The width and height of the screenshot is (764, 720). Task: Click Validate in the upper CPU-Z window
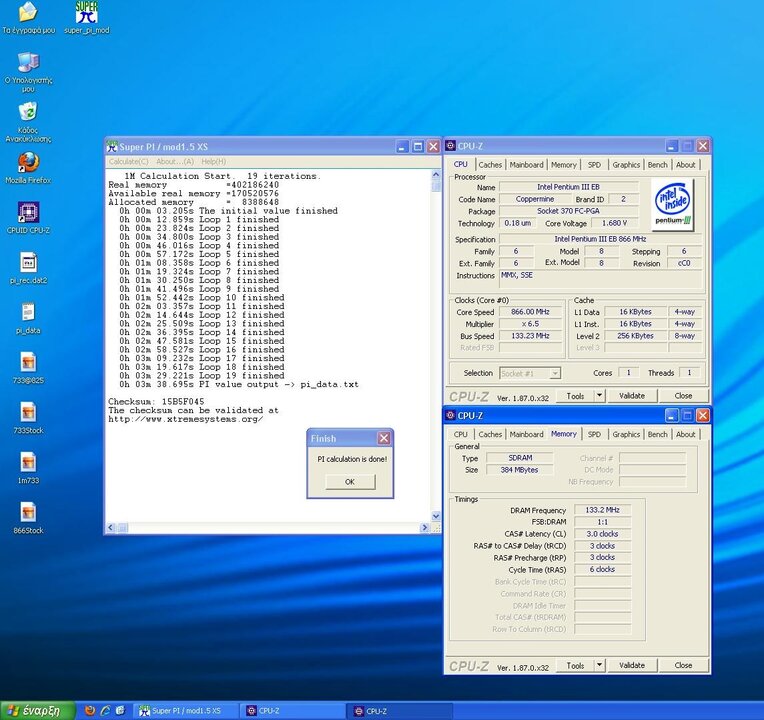(631, 396)
